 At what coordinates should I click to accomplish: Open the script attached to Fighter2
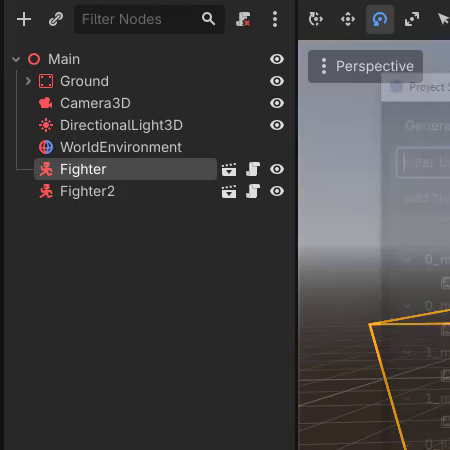(x=253, y=191)
